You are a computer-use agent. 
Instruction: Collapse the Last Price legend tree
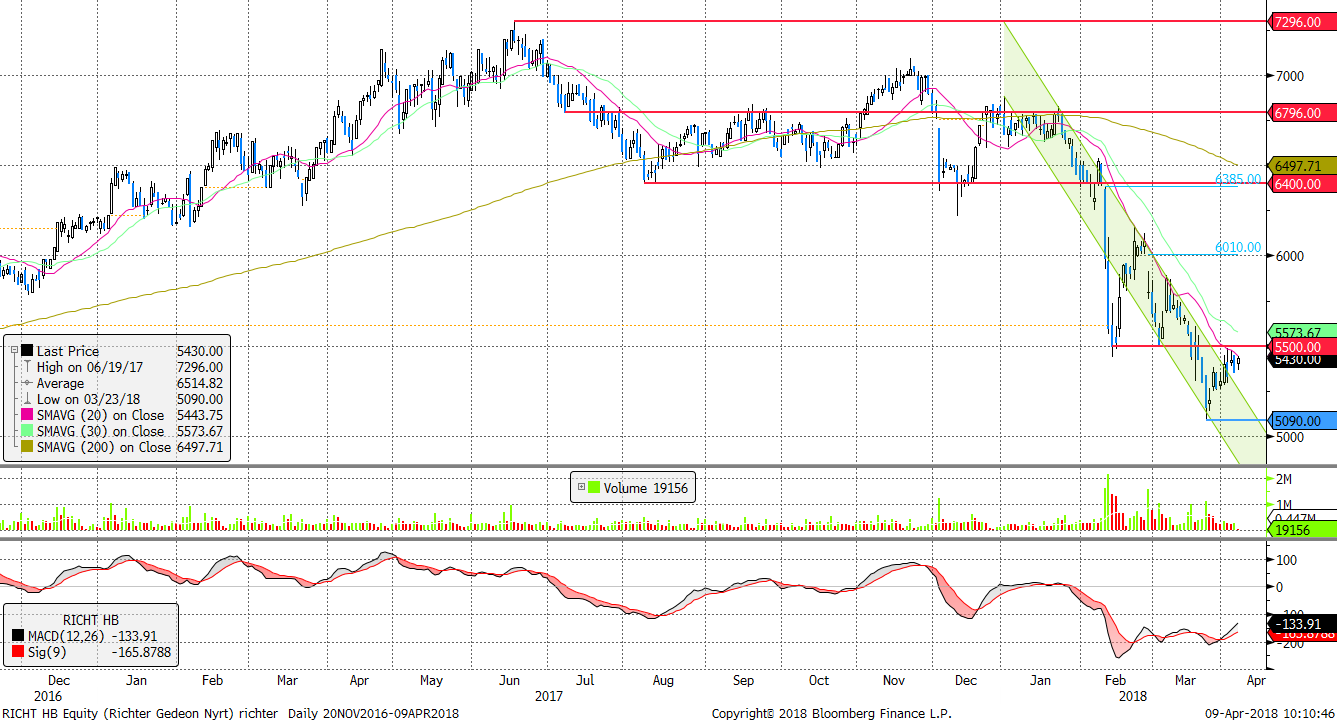click(x=14, y=351)
